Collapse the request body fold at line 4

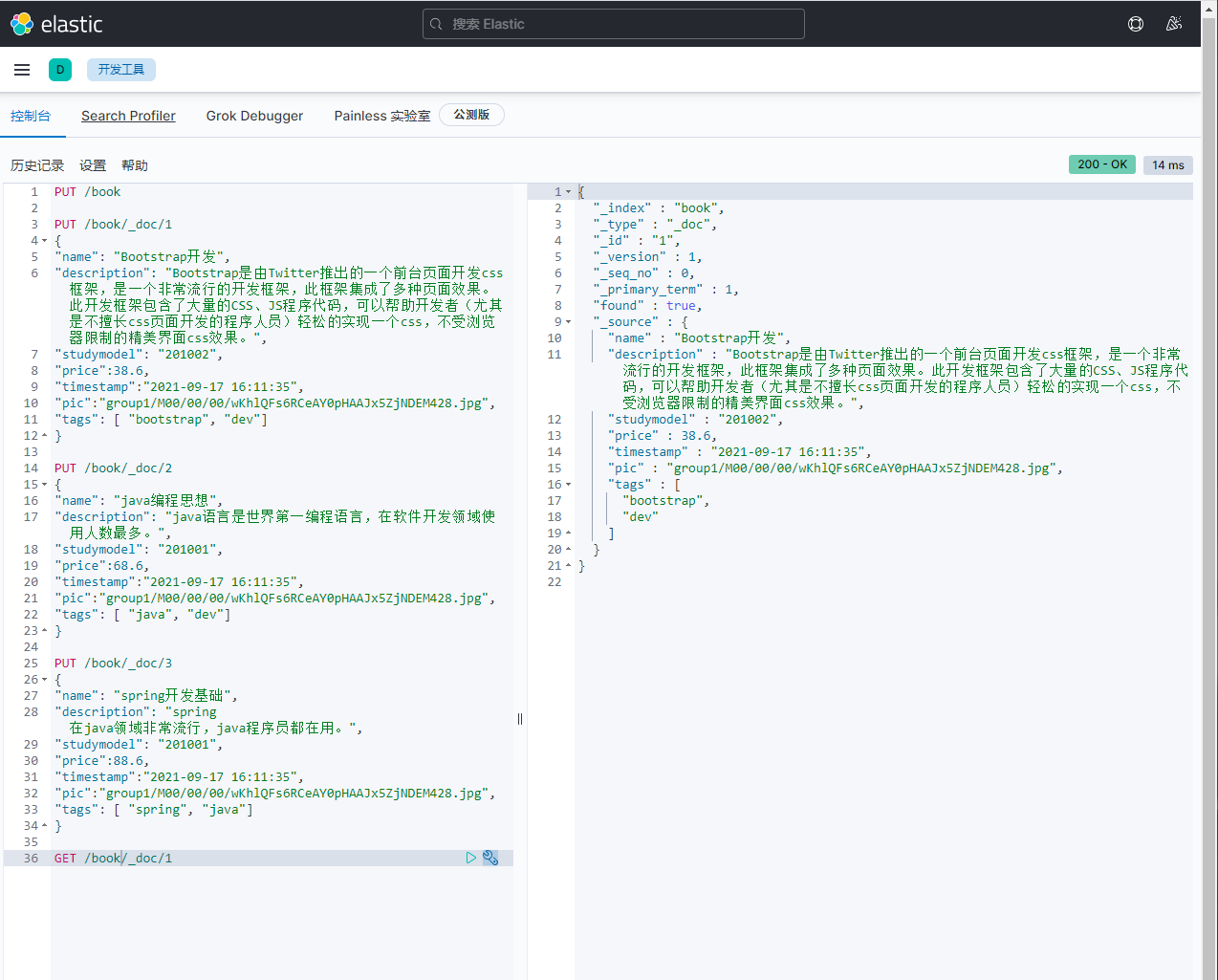44,241
